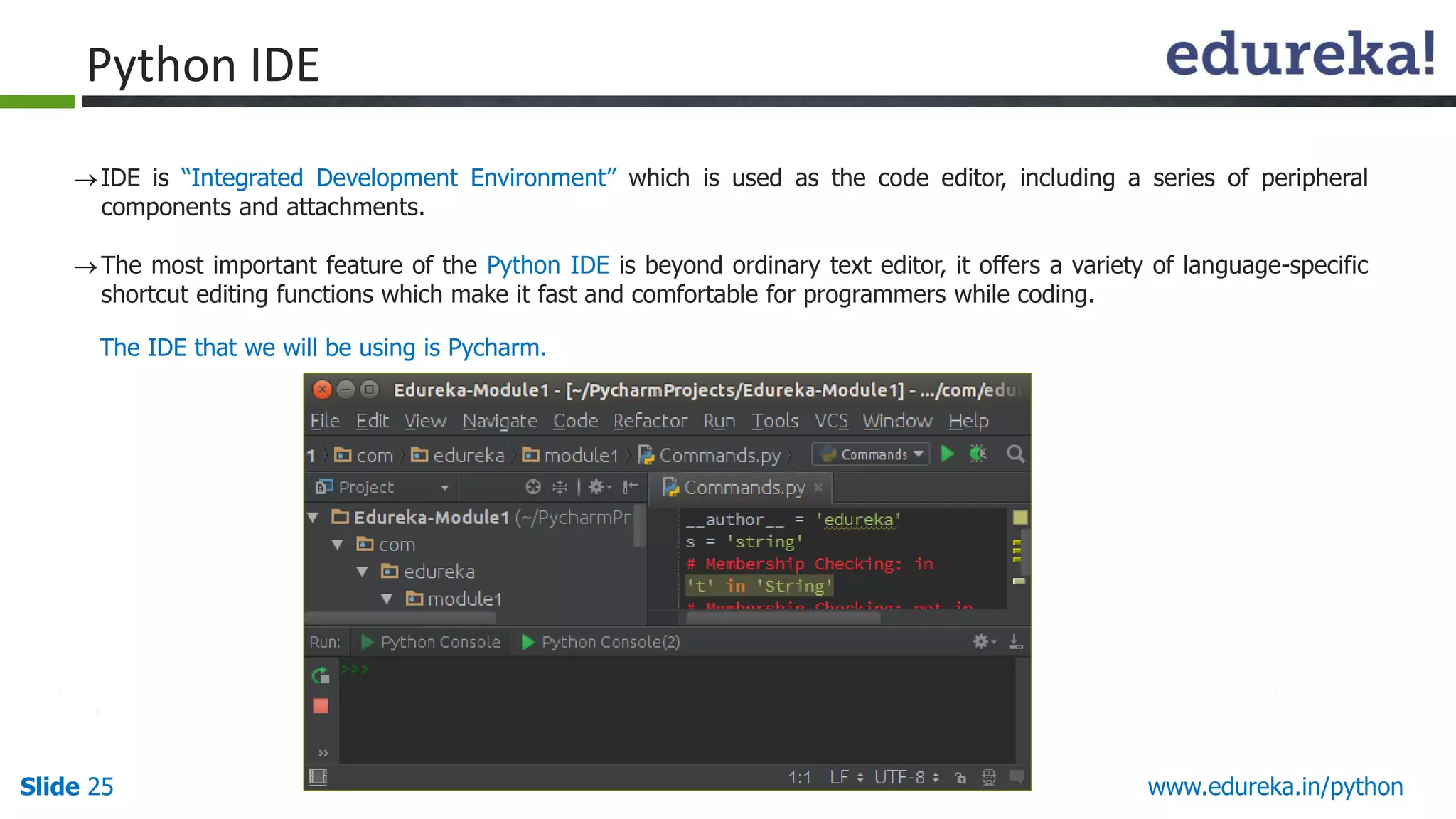
Task: Click the yellow inspection indicator above editor scrollbar
Action: pos(1019,518)
